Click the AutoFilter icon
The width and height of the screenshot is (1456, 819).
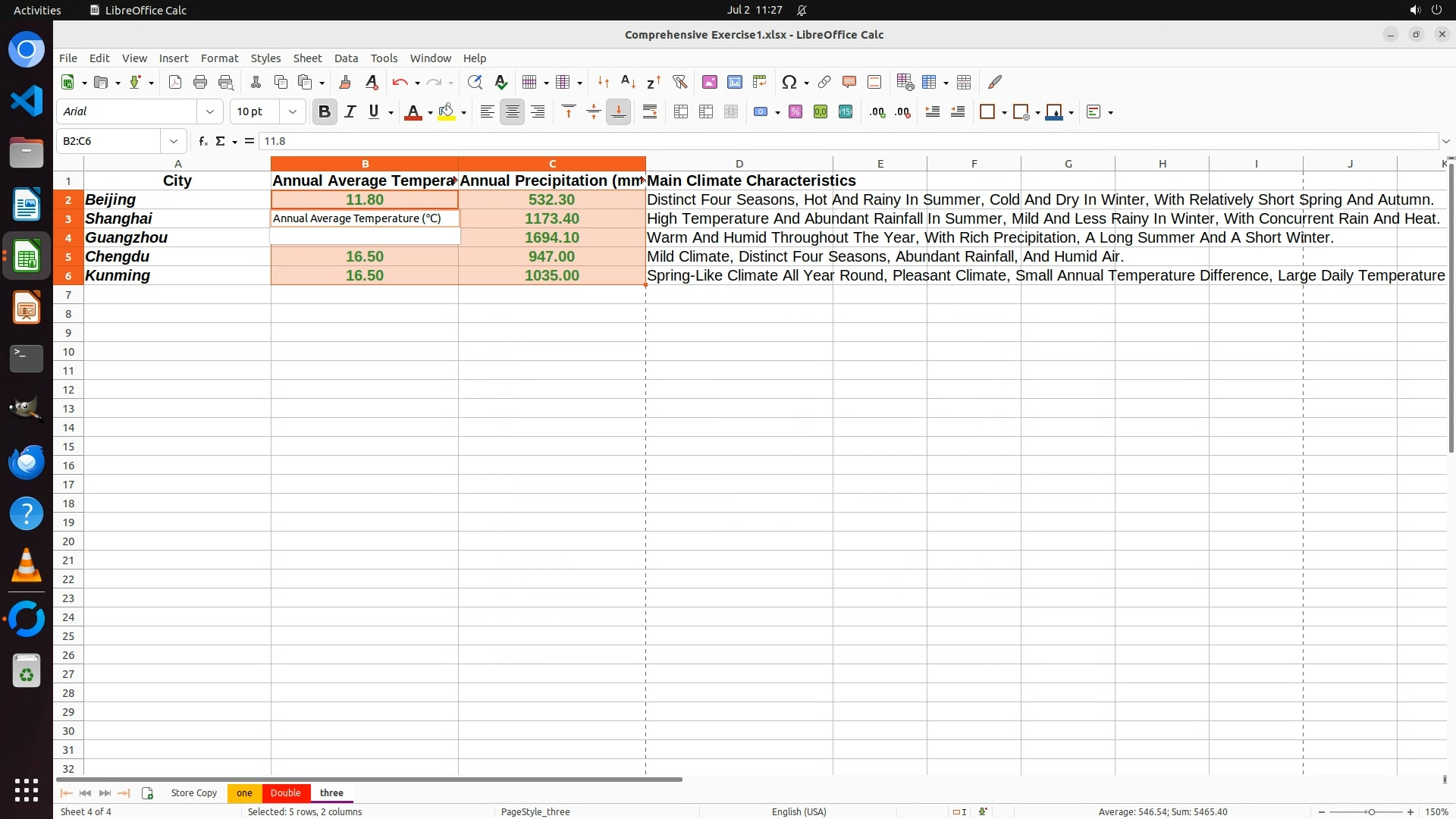(679, 82)
